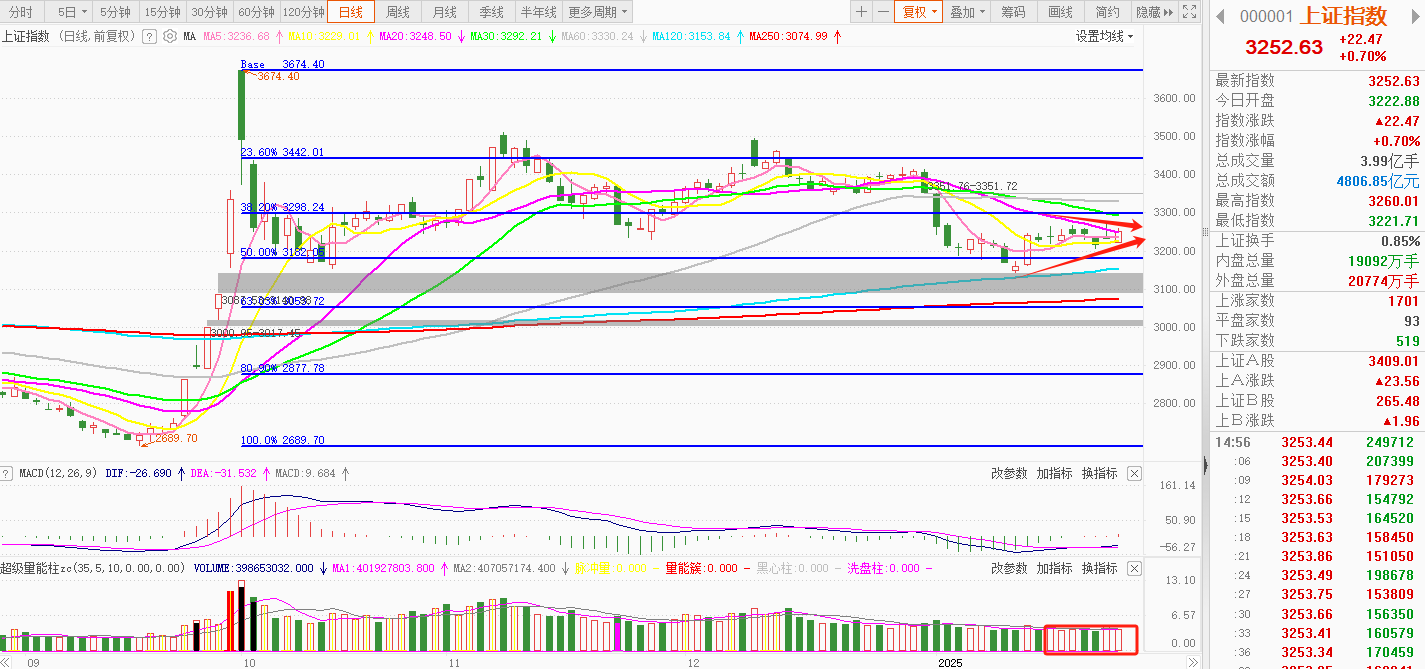Switch to 30分钟 period
The height and width of the screenshot is (669, 1425).
point(210,12)
